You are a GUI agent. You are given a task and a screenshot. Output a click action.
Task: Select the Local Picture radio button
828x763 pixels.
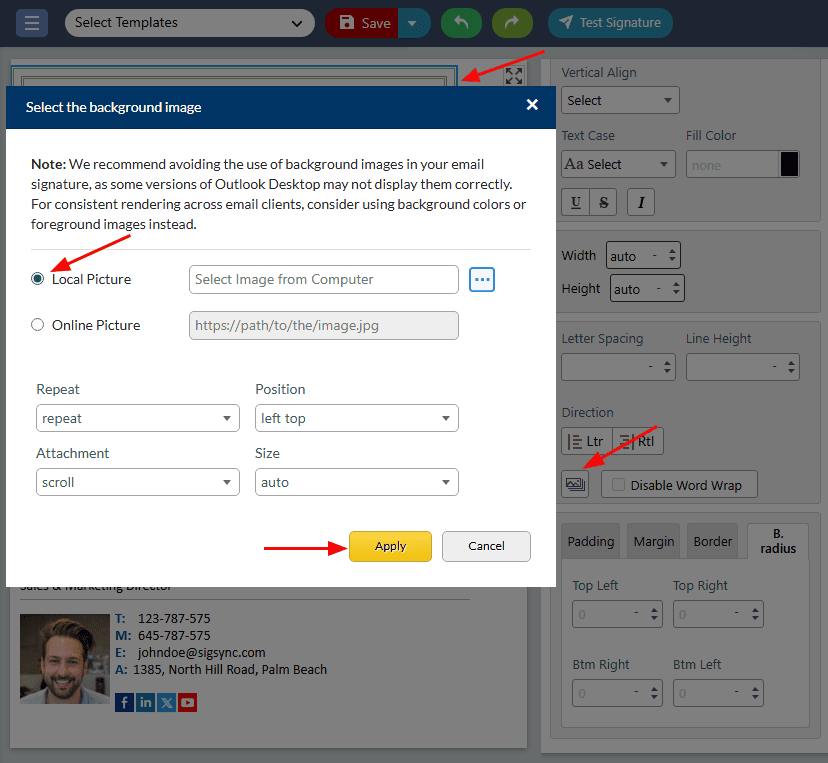(38, 280)
